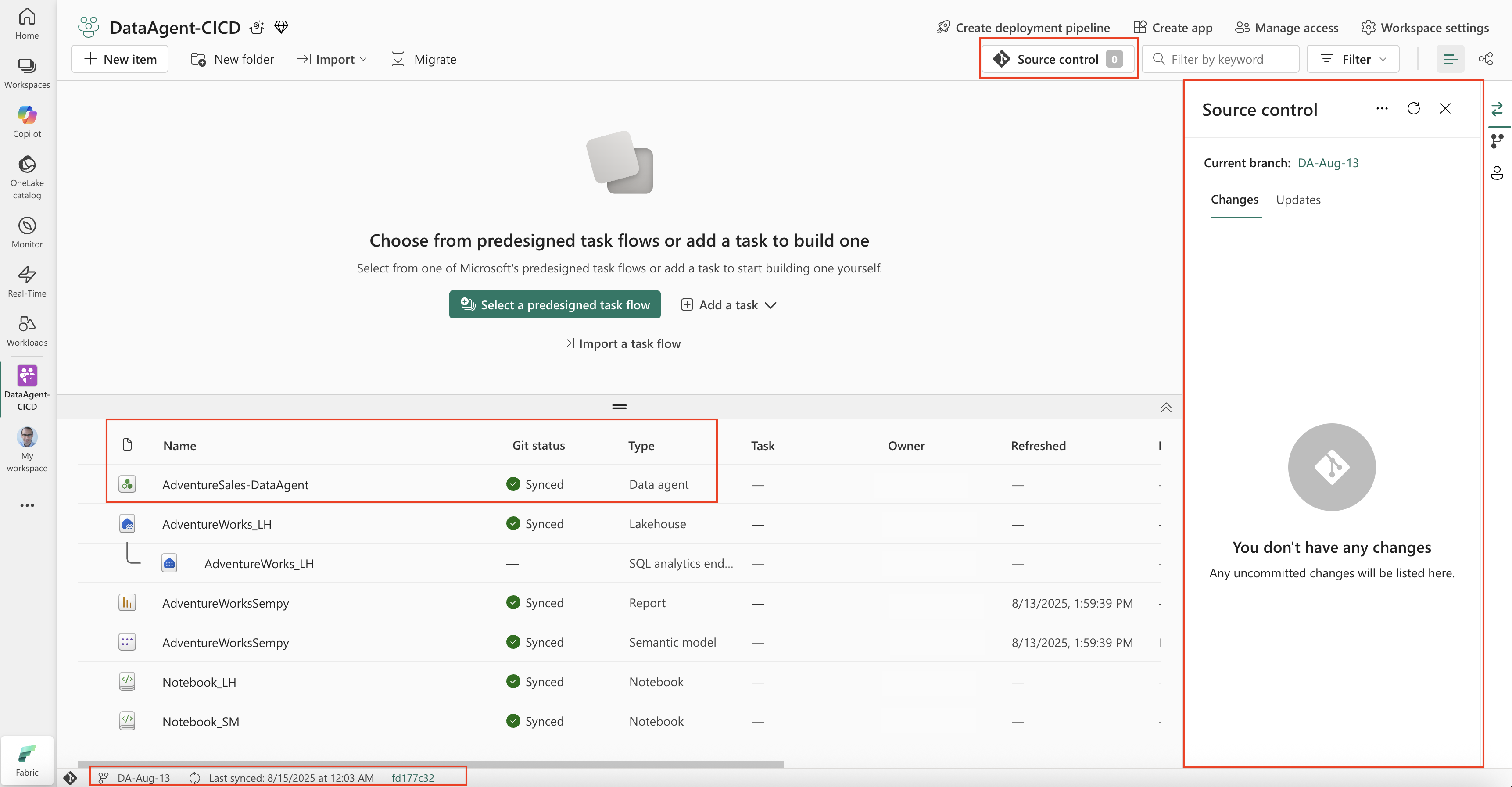Open the Filter dropdown
Image resolution: width=1512 pixels, height=787 pixels.
pos(1352,59)
